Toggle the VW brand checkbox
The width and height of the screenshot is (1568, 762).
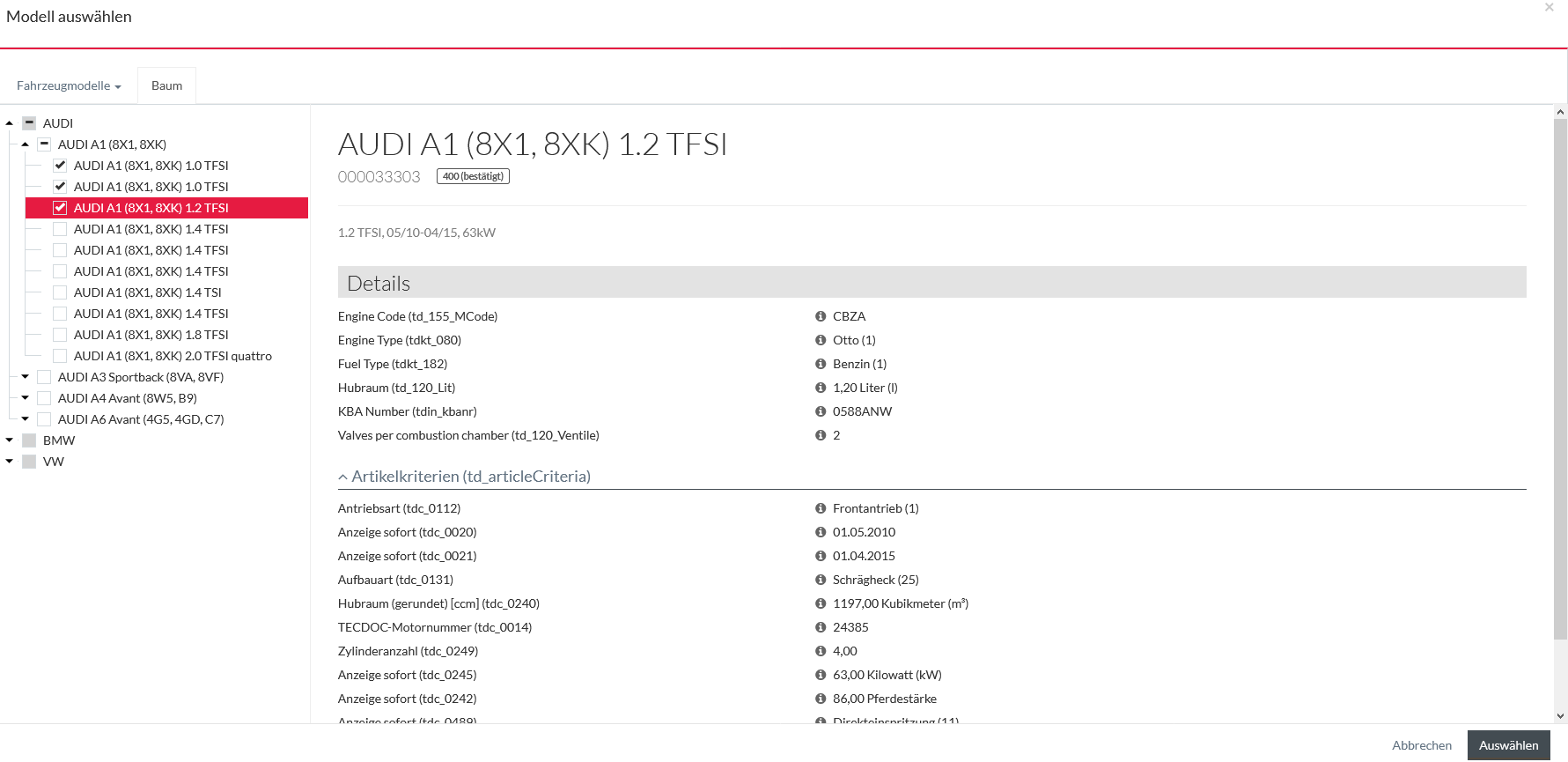(29, 462)
